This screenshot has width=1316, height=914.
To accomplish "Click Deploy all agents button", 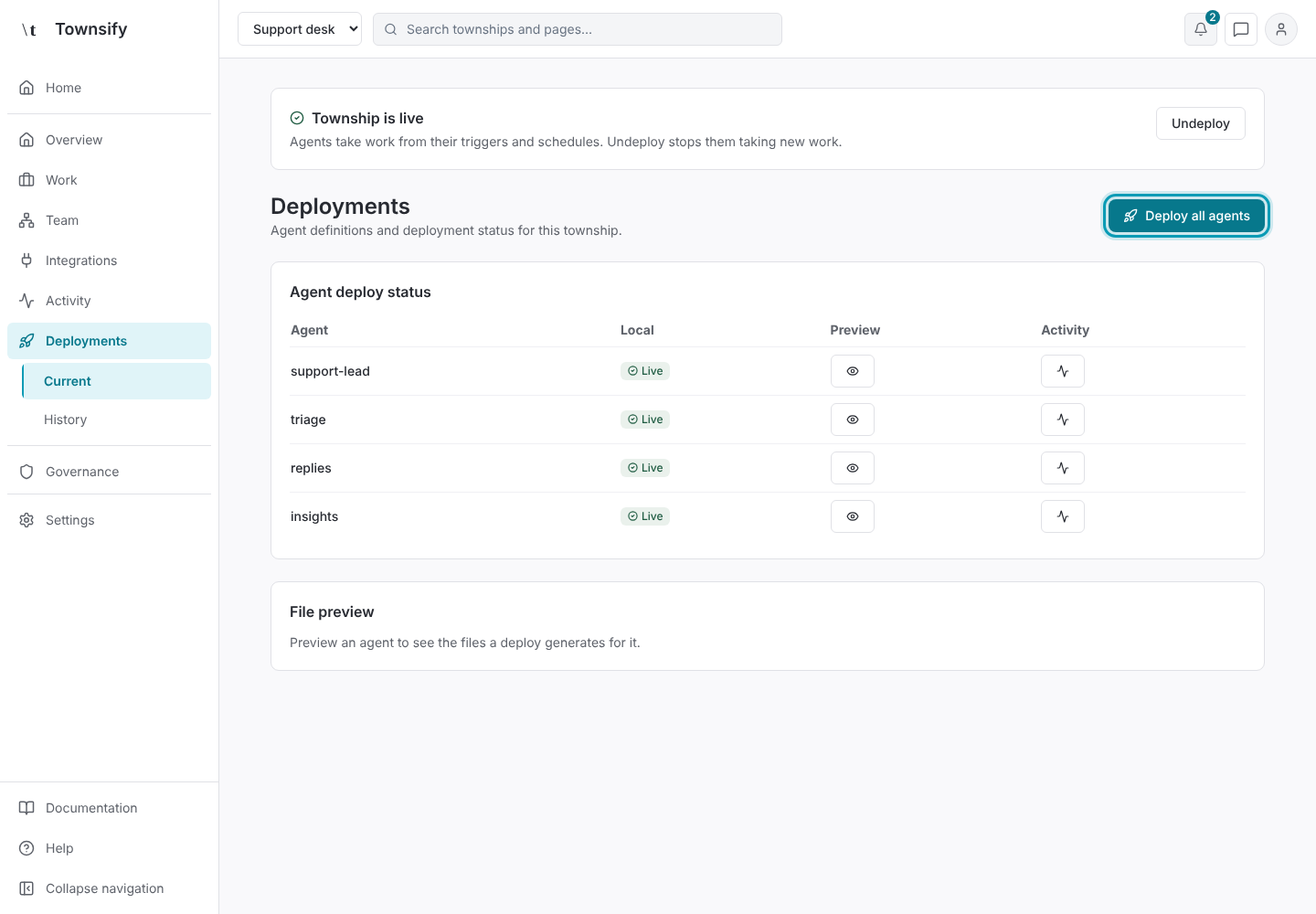I will click(x=1186, y=216).
